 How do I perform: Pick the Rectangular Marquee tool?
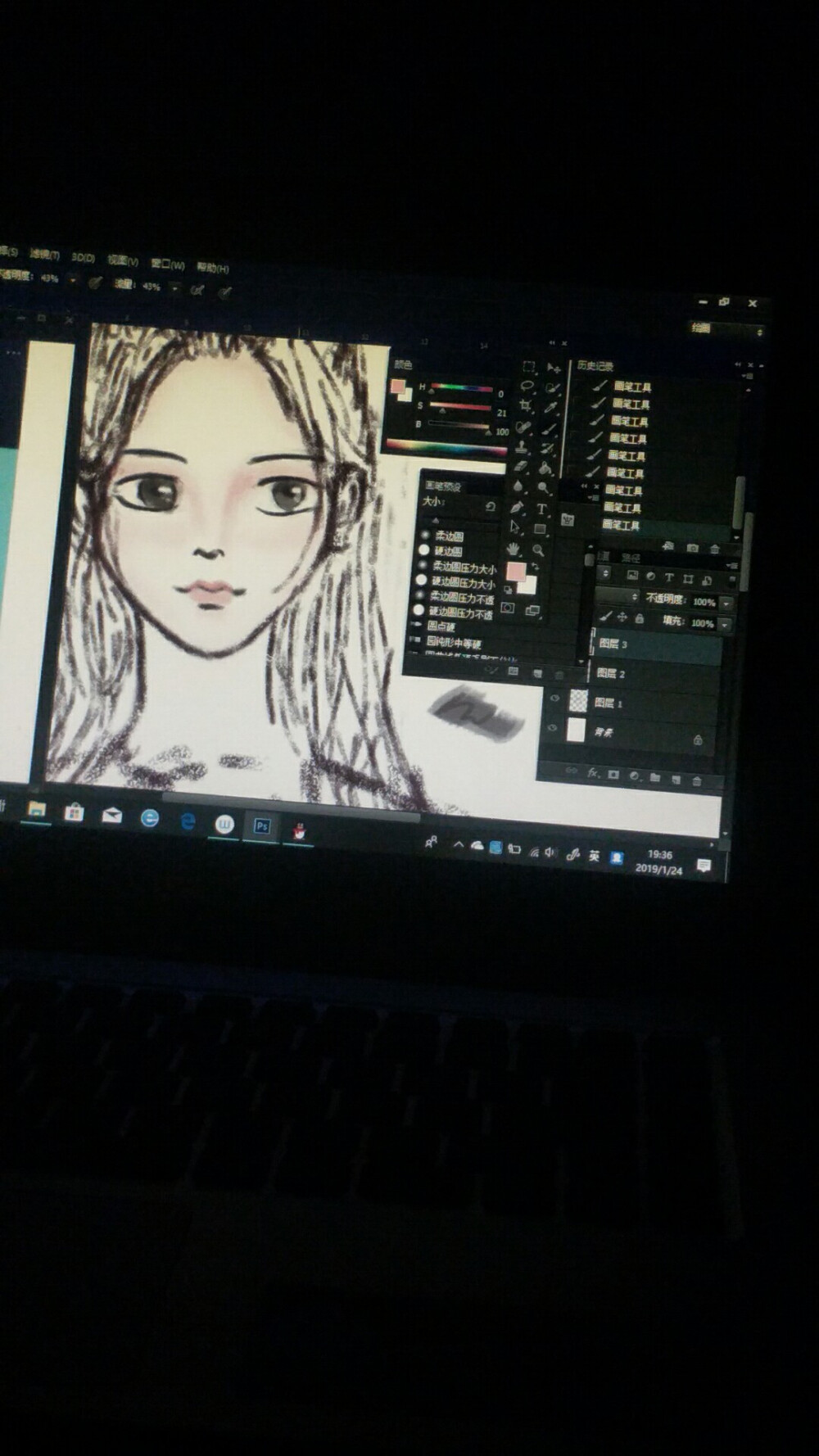click(x=529, y=367)
